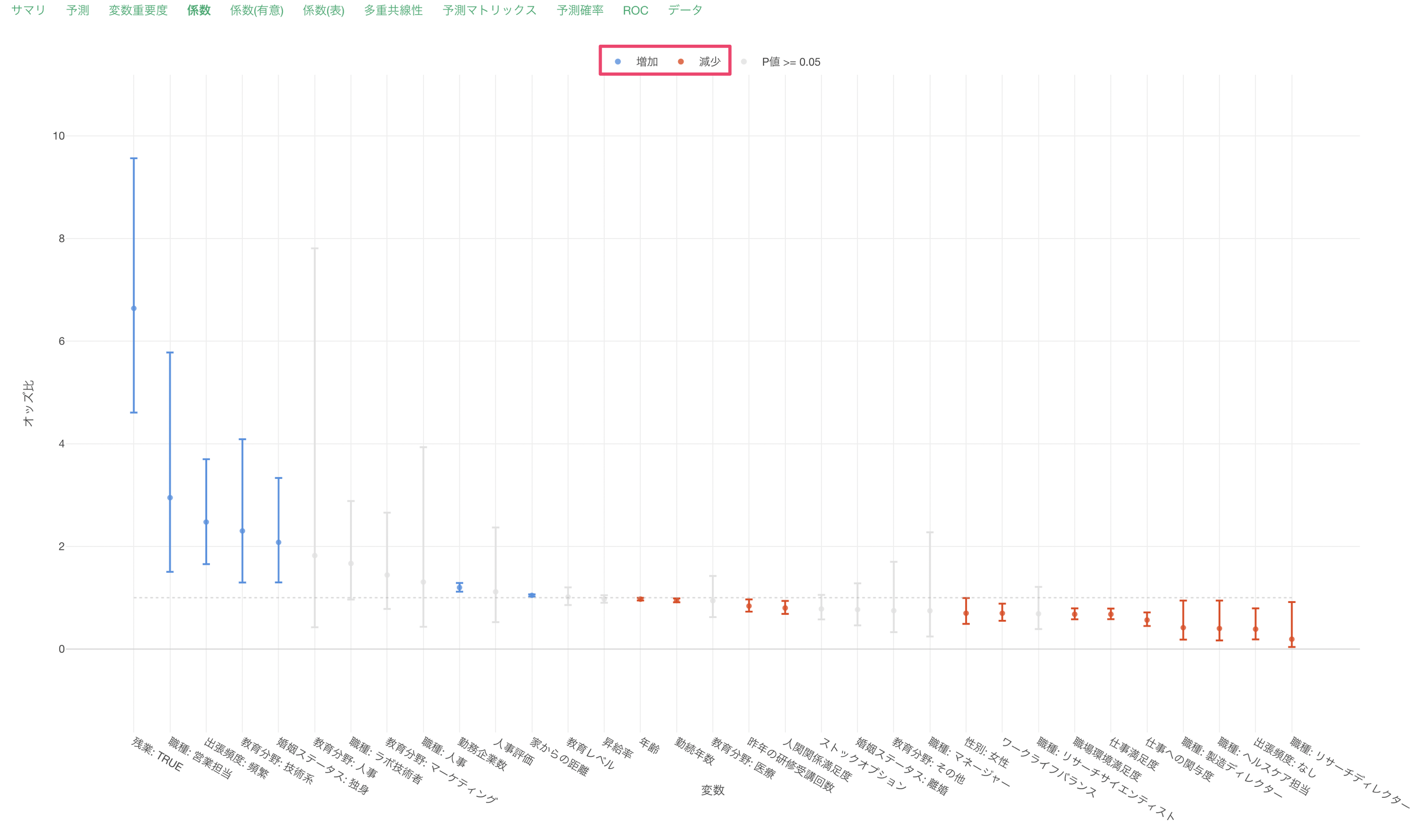Select the 係数 tab

(x=199, y=10)
